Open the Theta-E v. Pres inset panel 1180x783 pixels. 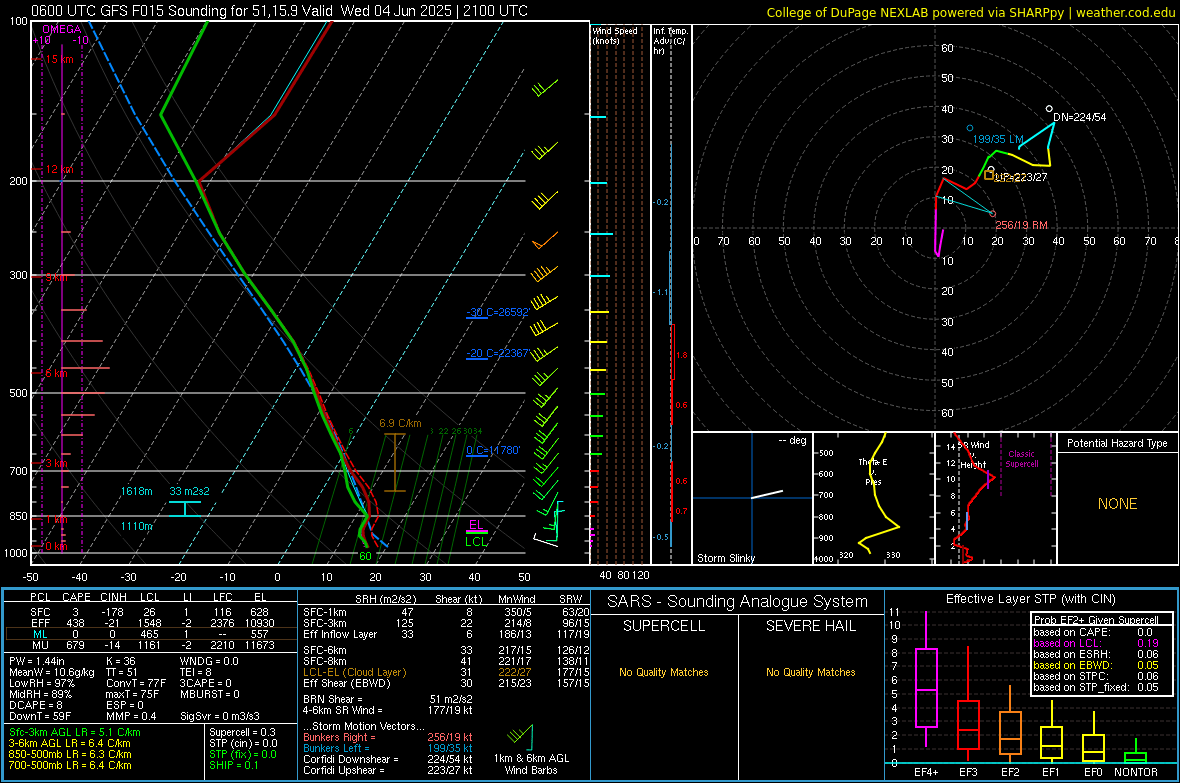tap(873, 498)
